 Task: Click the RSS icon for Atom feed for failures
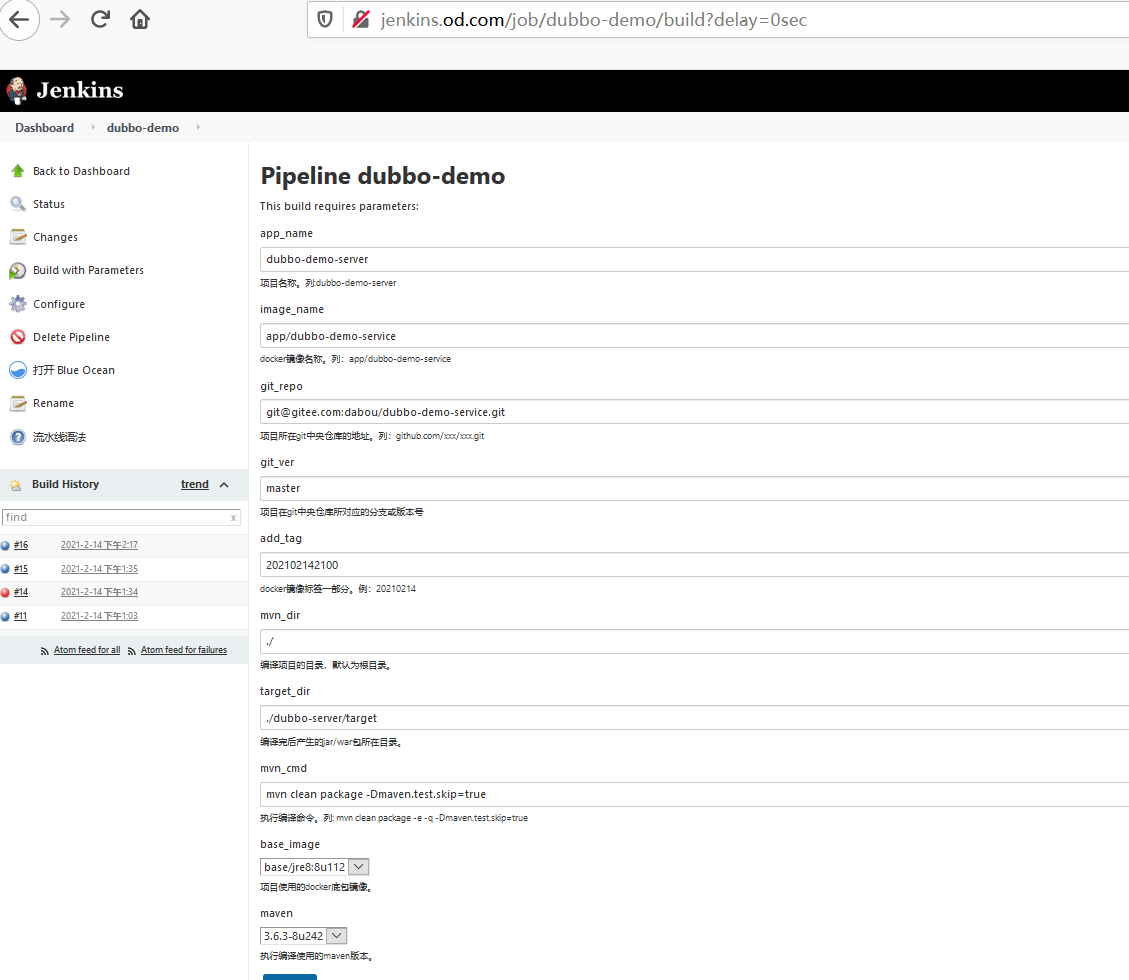[132, 651]
